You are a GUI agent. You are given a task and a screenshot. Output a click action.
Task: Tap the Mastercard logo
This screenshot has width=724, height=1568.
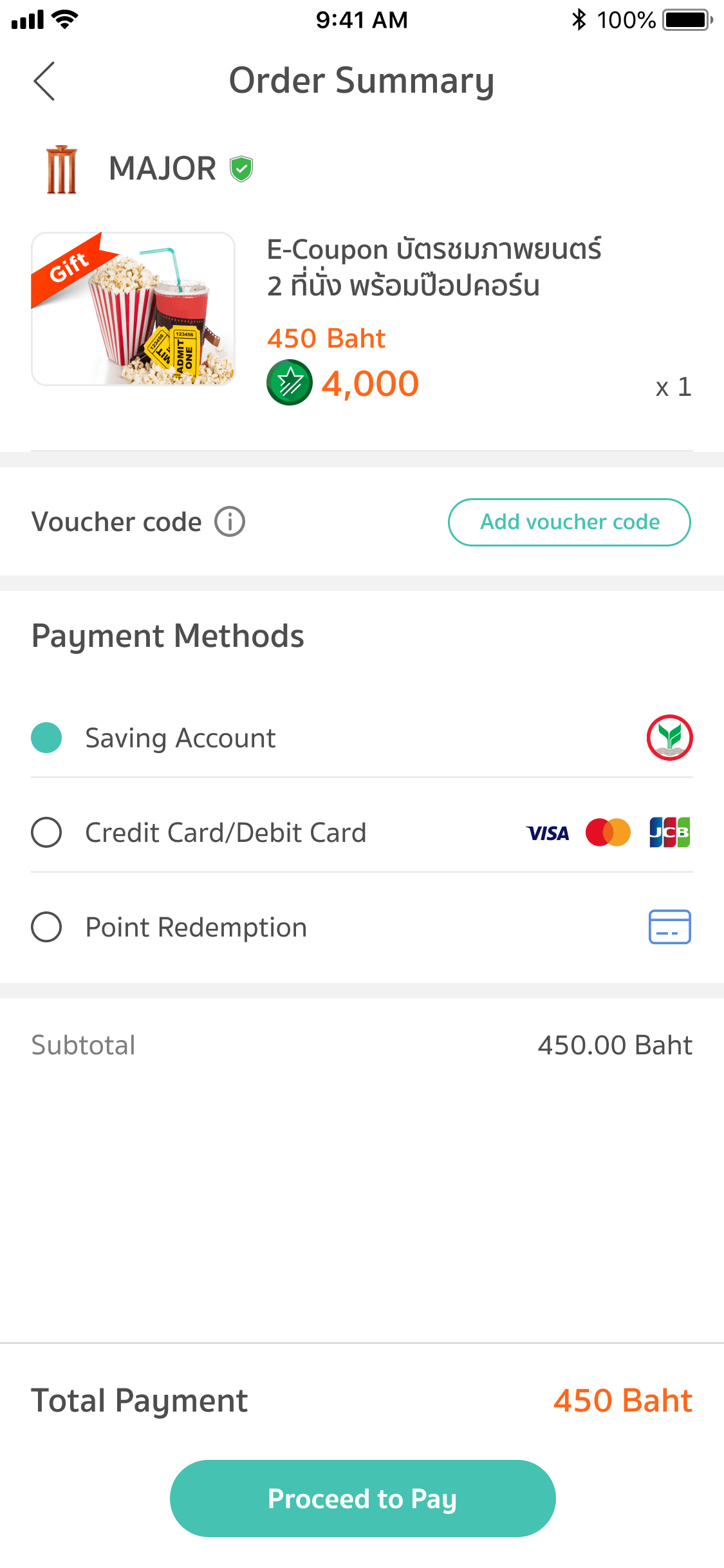point(608,833)
